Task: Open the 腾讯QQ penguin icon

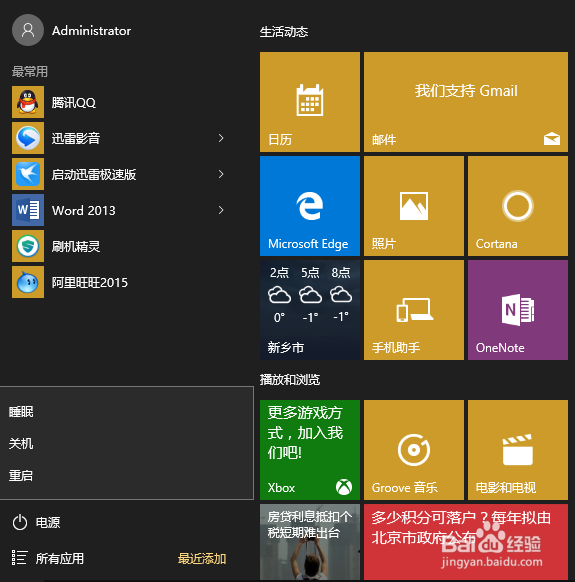Action: (x=28, y=102)
